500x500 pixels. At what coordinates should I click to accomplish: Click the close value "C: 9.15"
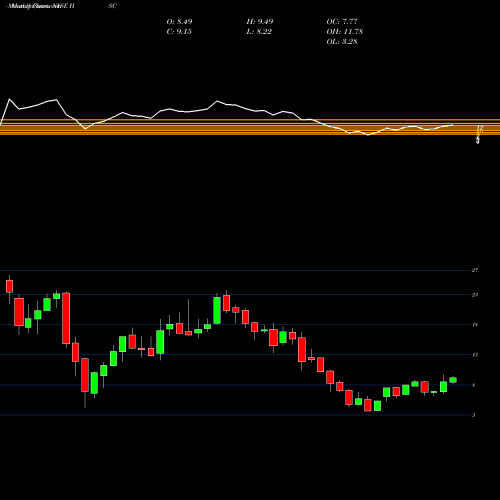(x=179, y=32)
